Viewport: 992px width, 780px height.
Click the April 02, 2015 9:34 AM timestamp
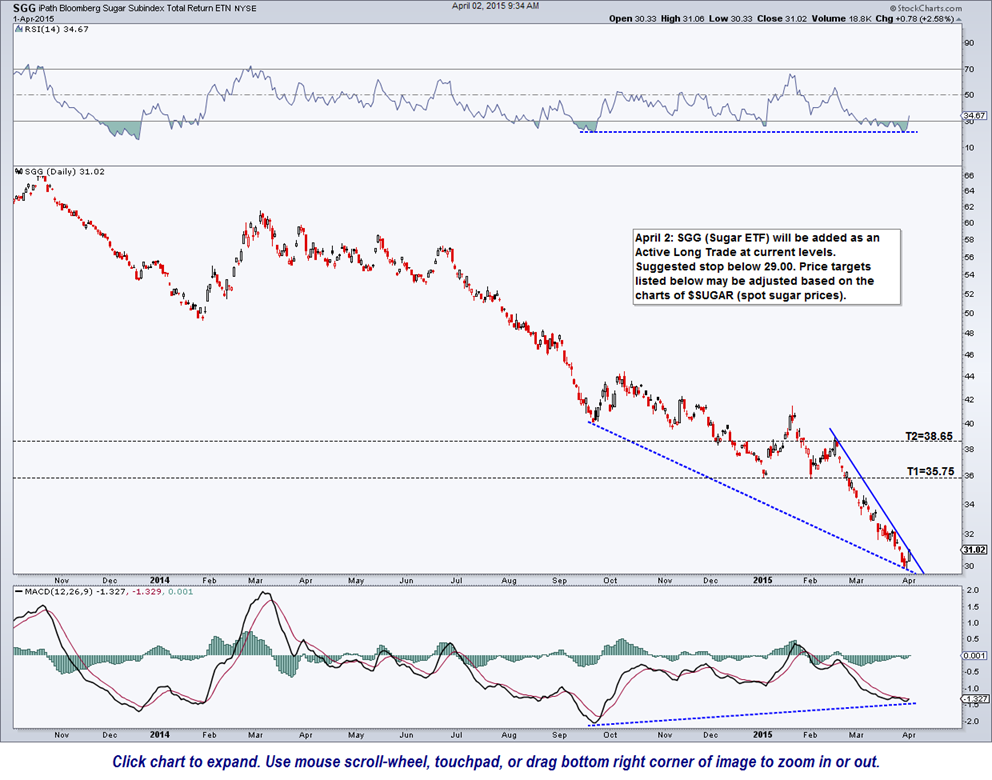tap(496, 6)
